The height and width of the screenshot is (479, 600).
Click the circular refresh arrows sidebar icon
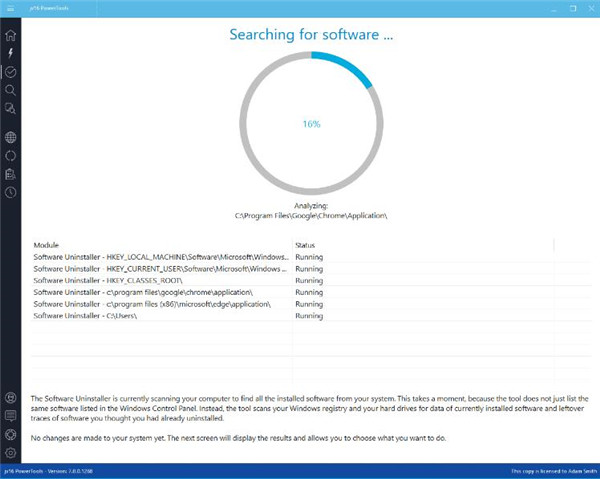click(x=10, y=155)
